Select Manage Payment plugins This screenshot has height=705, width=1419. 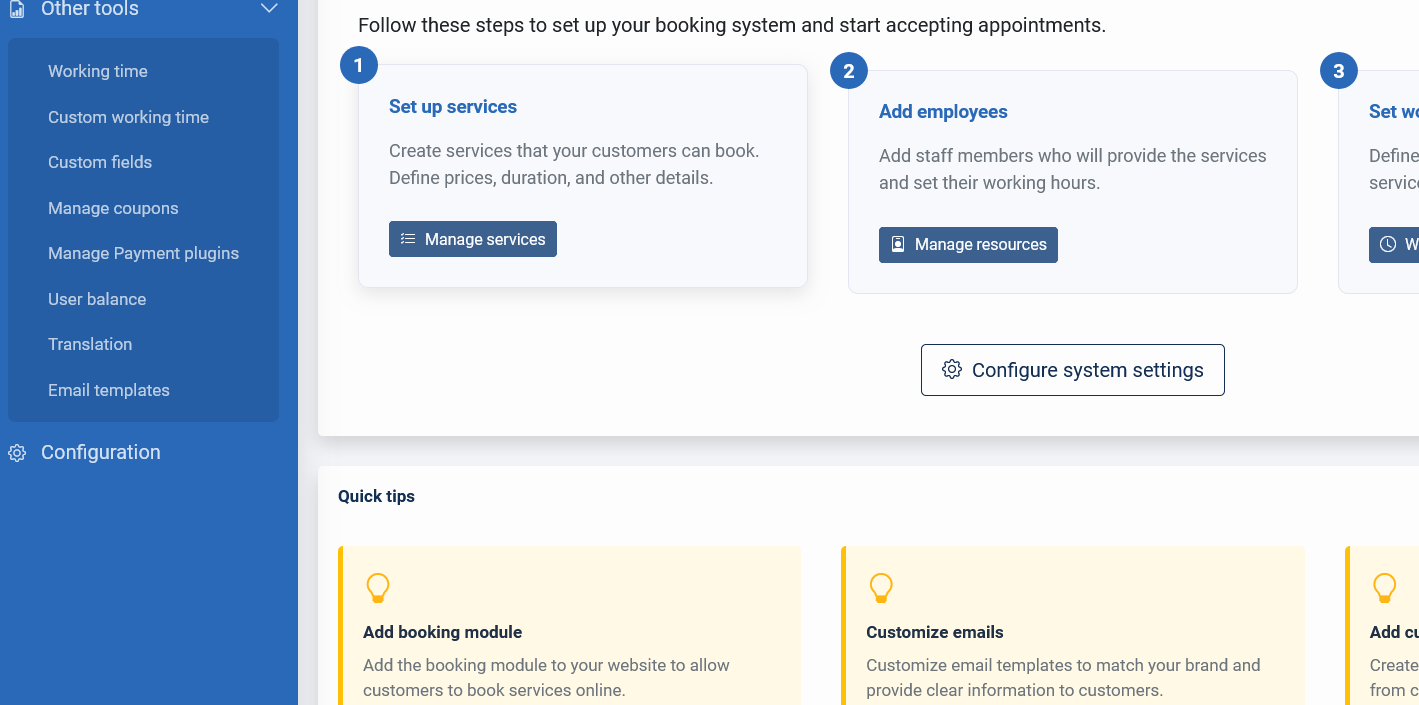click(143, 253)
